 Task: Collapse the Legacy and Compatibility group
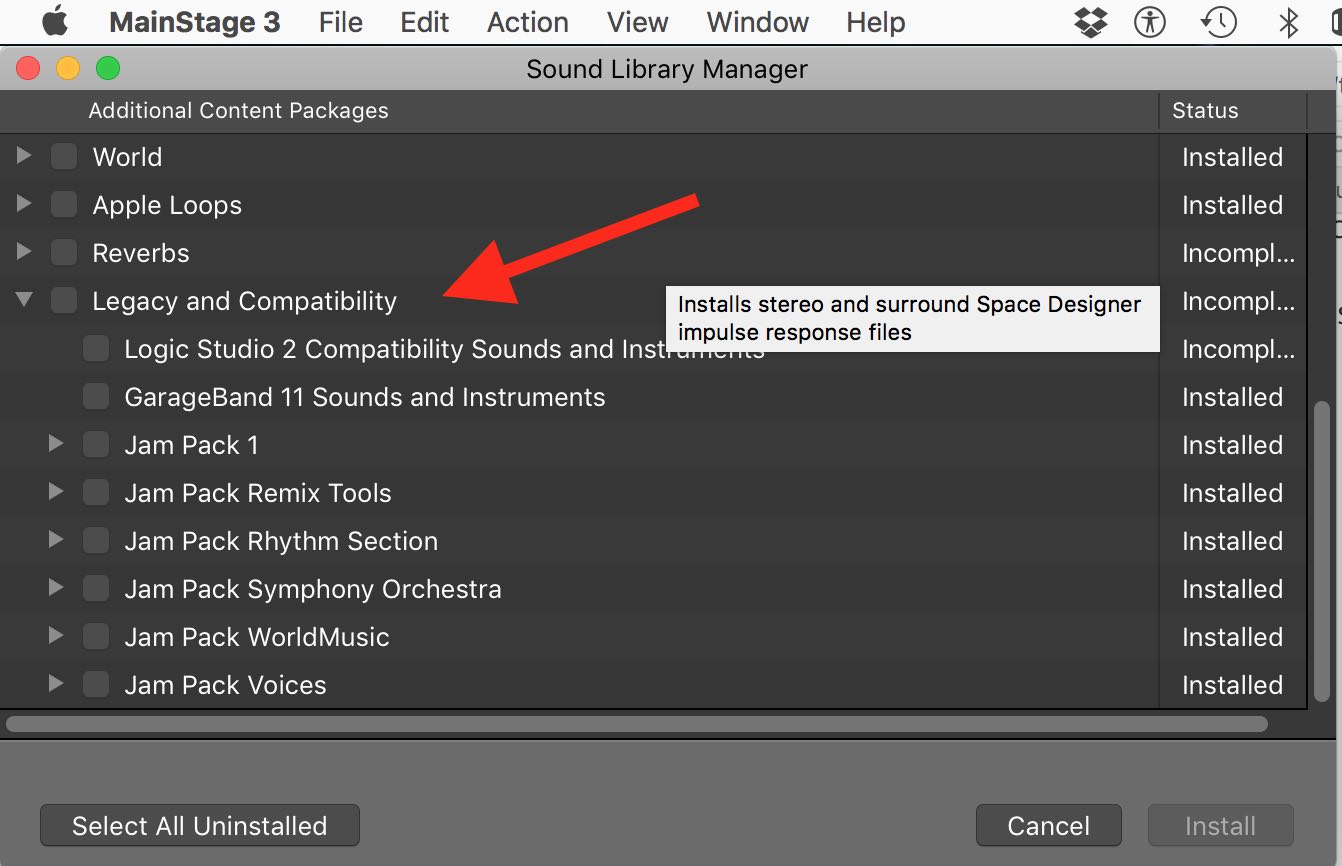point(24,300)
